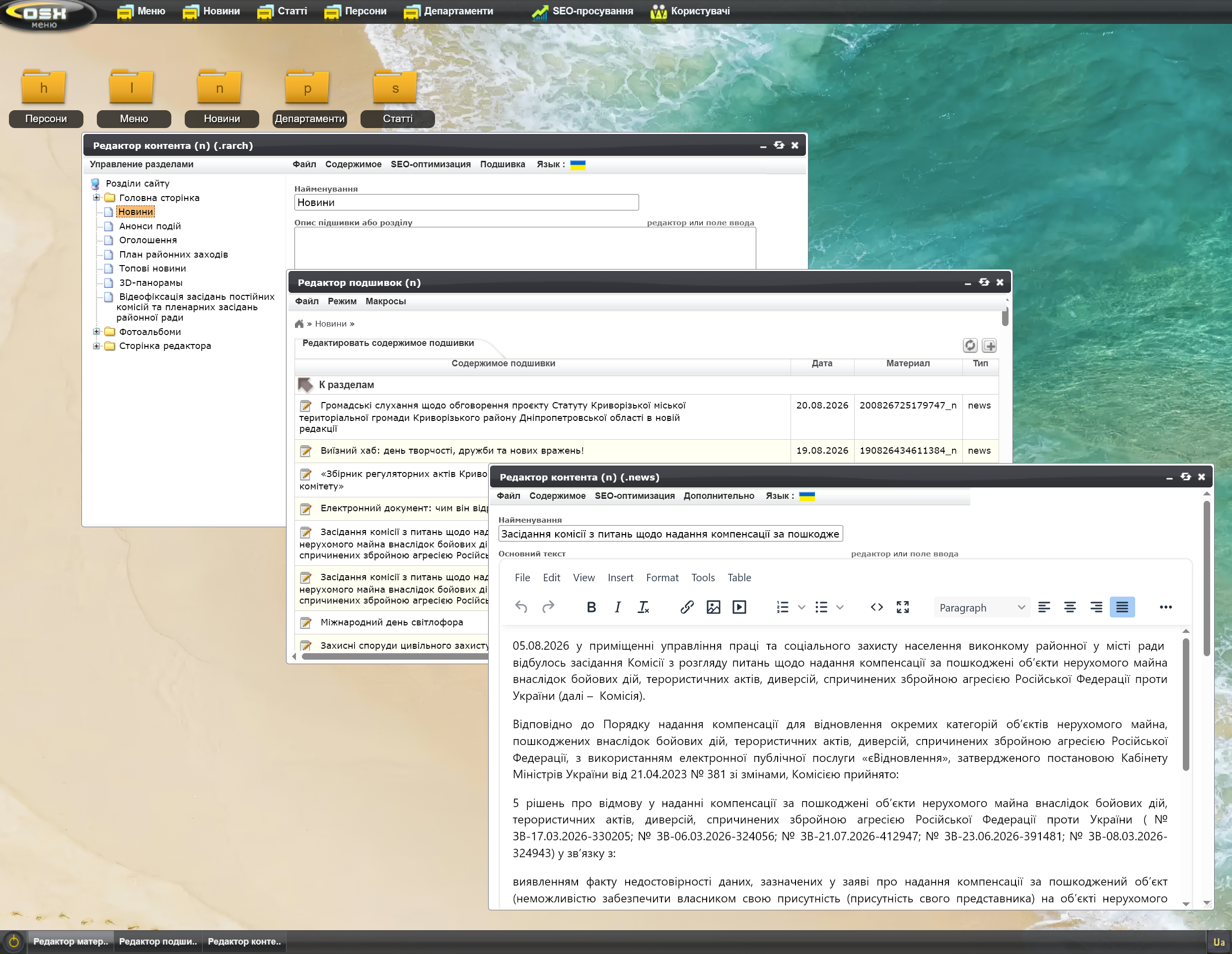Image resolution: width=1232 pixels, height=954 pixels.
Task: Open the insert image tool
Action: (713, 607)
